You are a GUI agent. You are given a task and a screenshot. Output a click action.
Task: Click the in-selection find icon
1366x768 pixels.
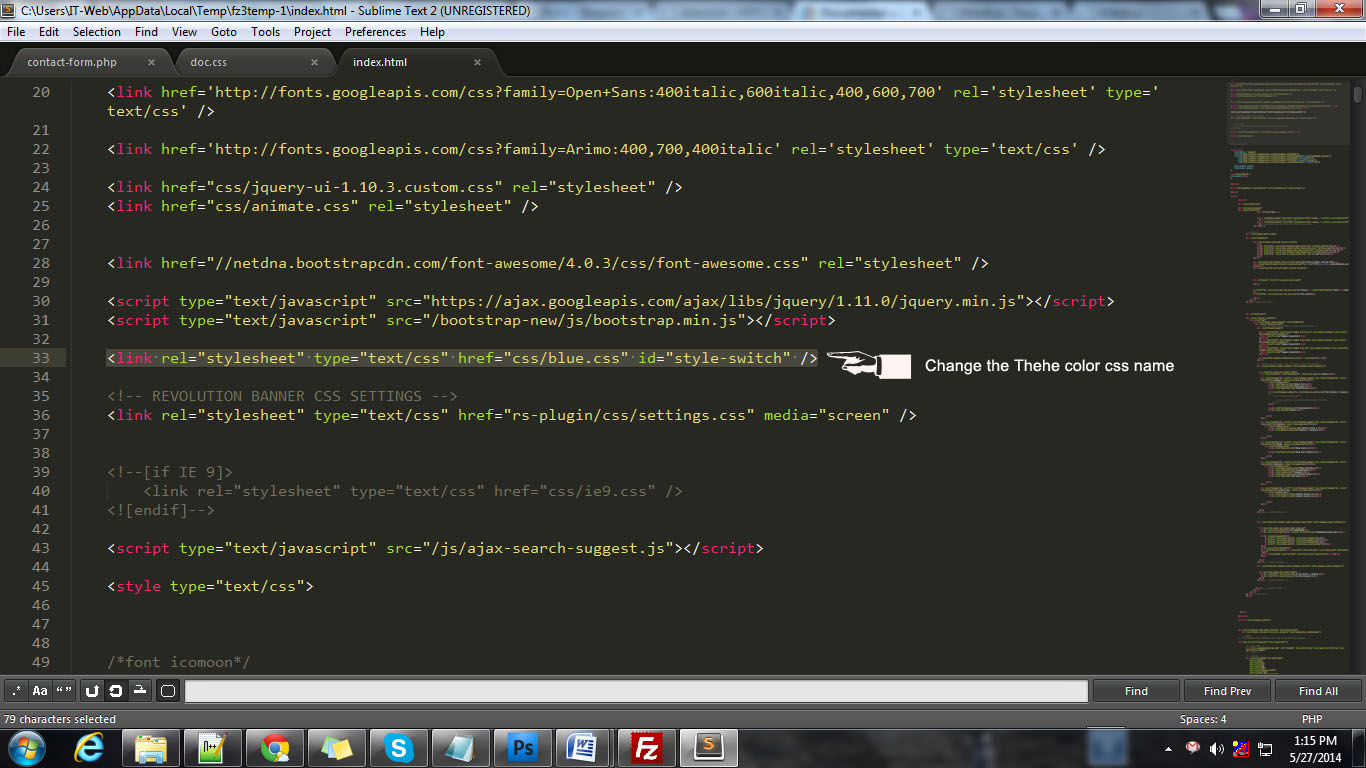[140, 691]
